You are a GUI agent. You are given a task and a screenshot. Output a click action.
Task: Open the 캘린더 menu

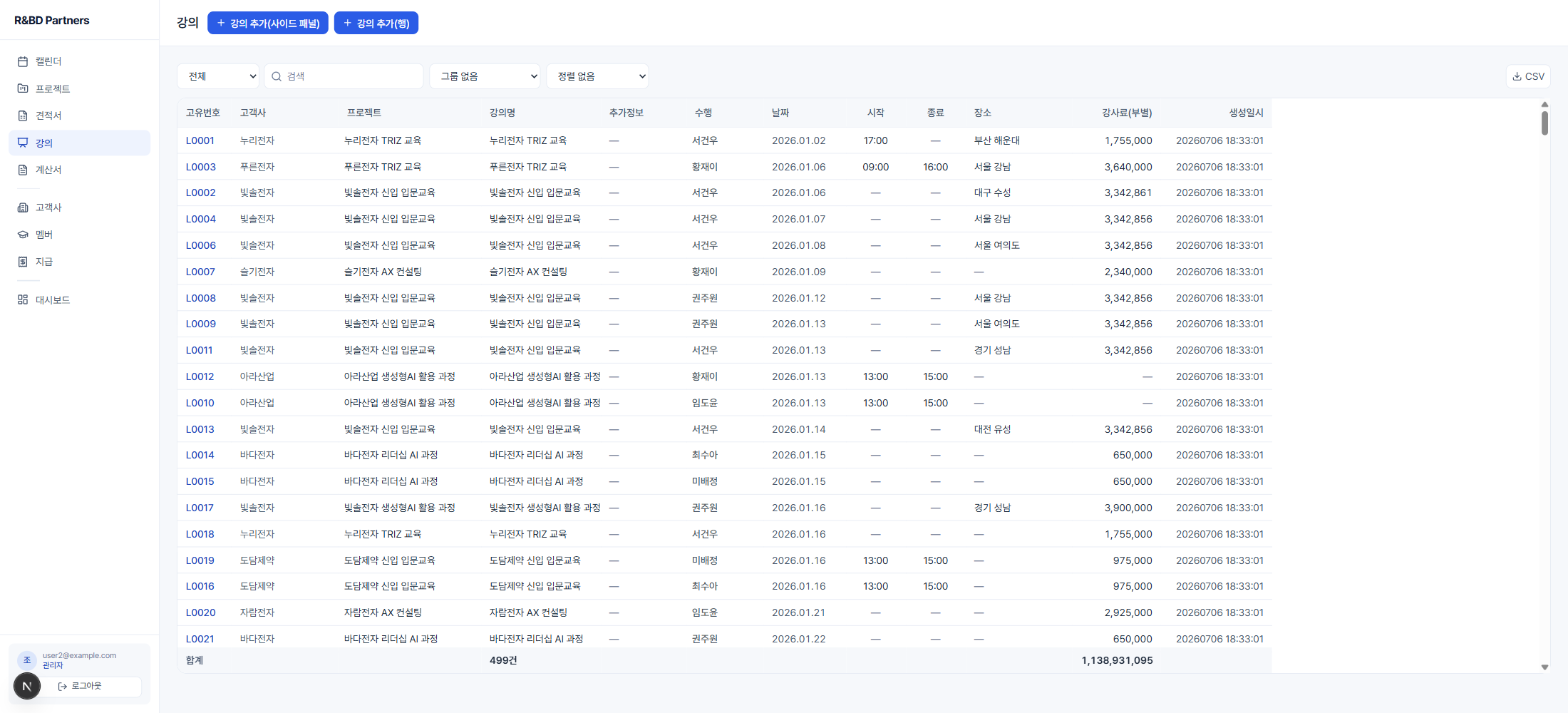tap(79, 61)
